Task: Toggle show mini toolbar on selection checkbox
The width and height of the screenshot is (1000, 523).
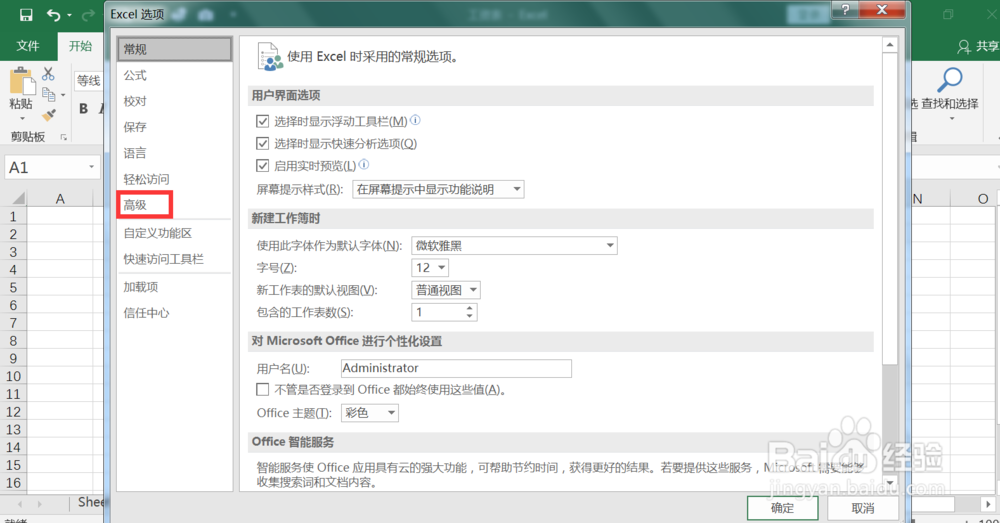Action: point(262,121)
